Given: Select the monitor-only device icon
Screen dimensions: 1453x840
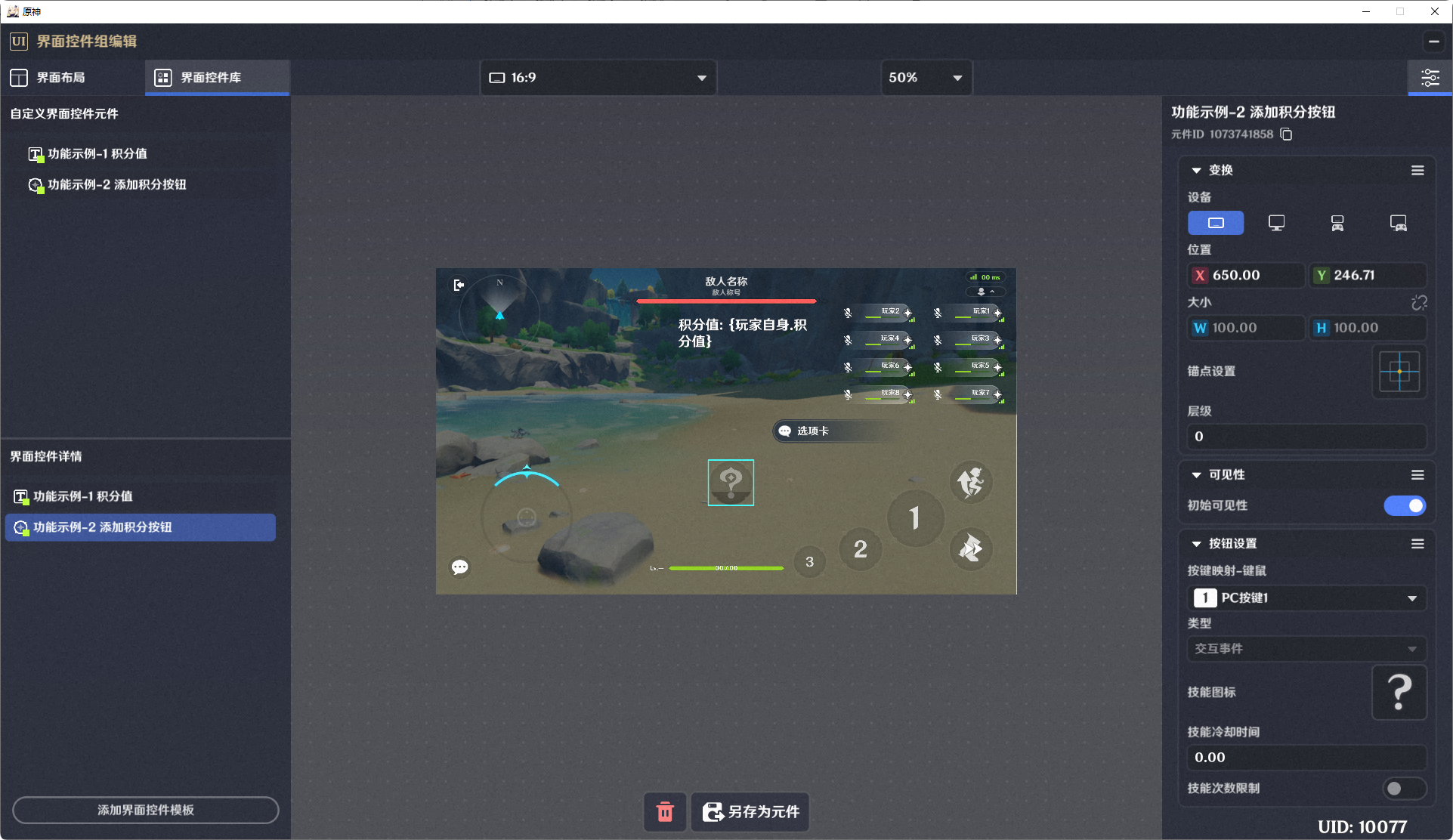Looking at the screenshot, I should (x=1276, y=223).
